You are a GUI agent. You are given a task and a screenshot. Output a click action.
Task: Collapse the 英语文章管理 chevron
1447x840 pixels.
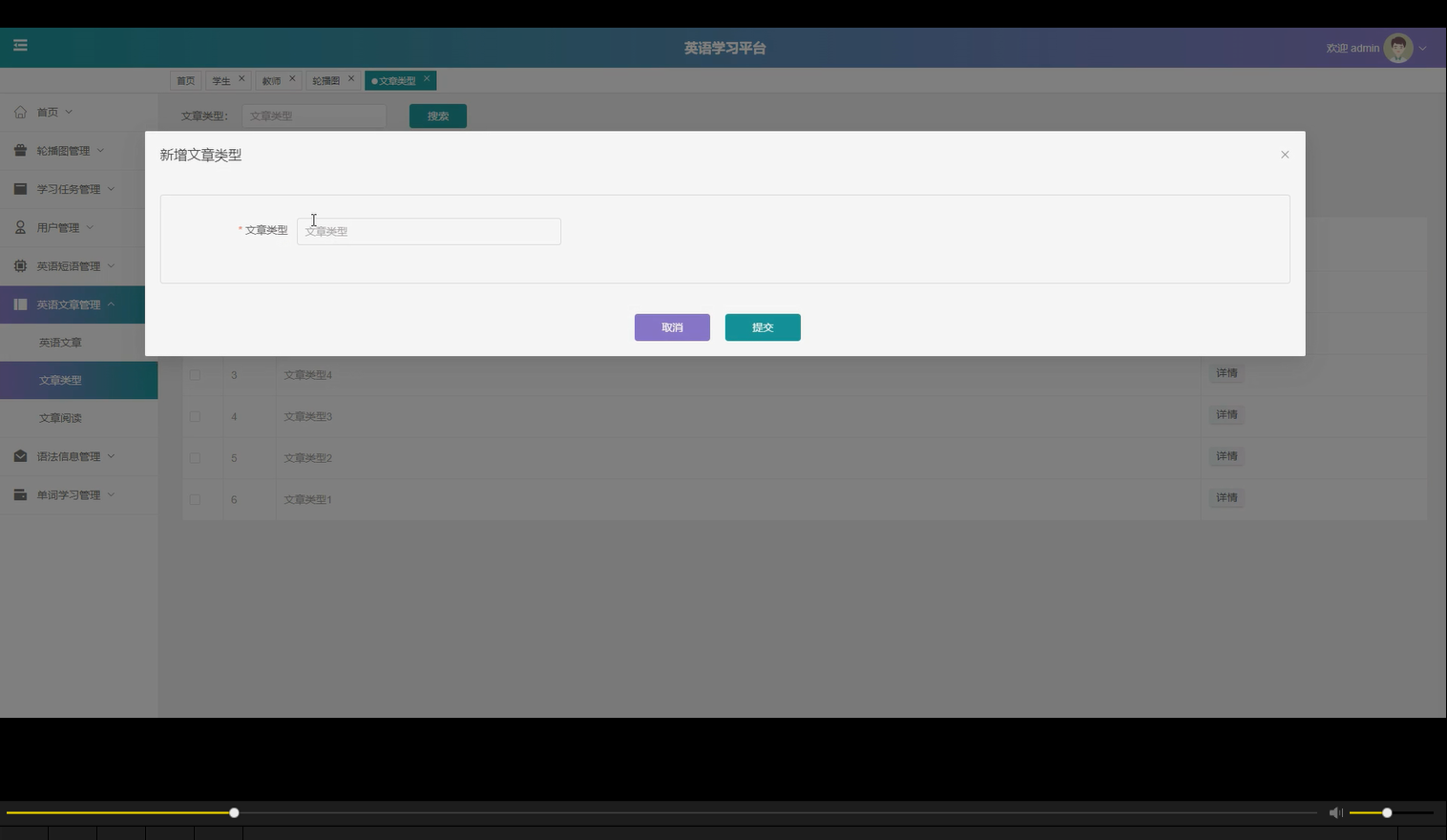111,304
